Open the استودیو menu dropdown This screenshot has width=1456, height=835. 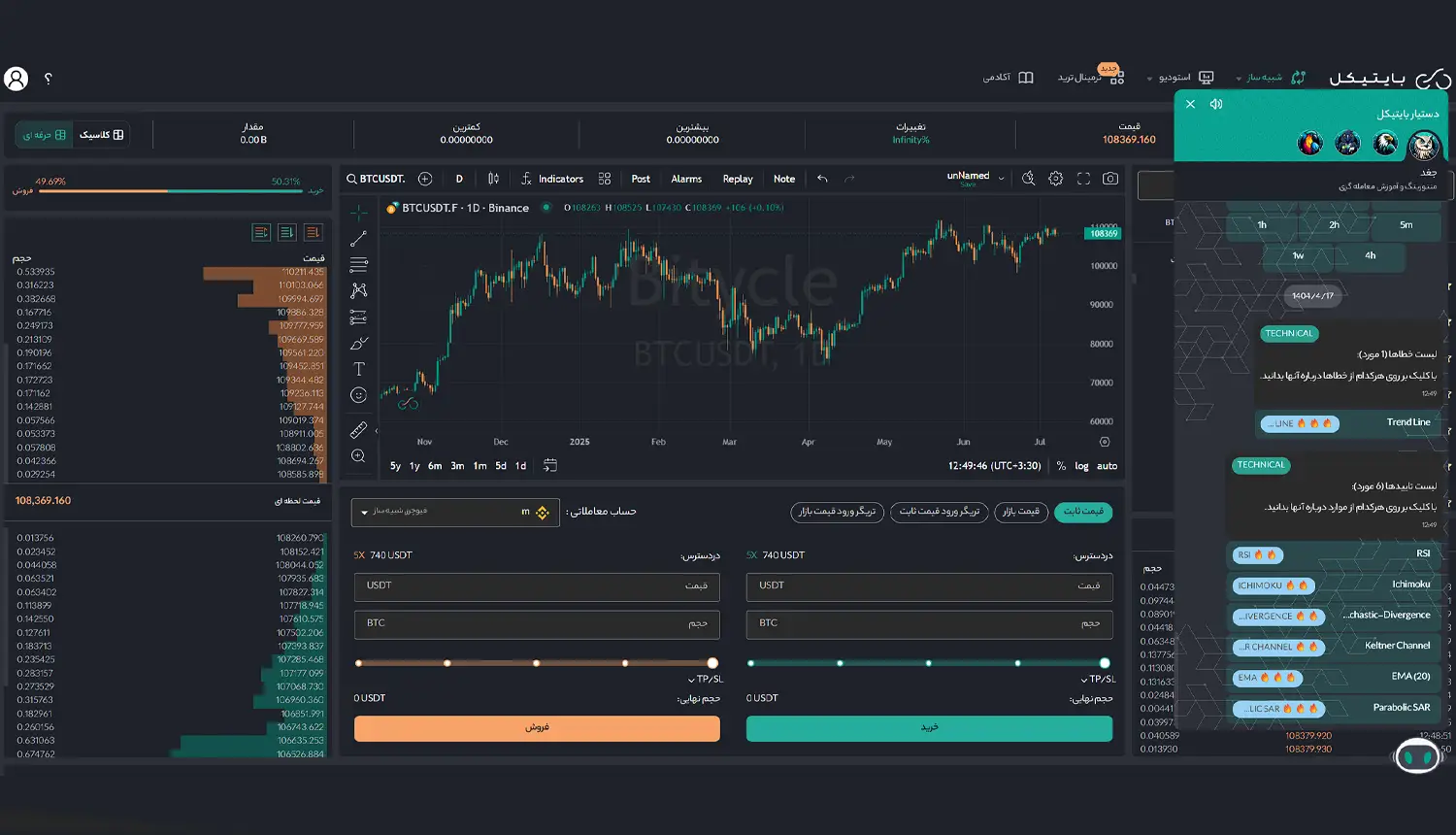1180,78
